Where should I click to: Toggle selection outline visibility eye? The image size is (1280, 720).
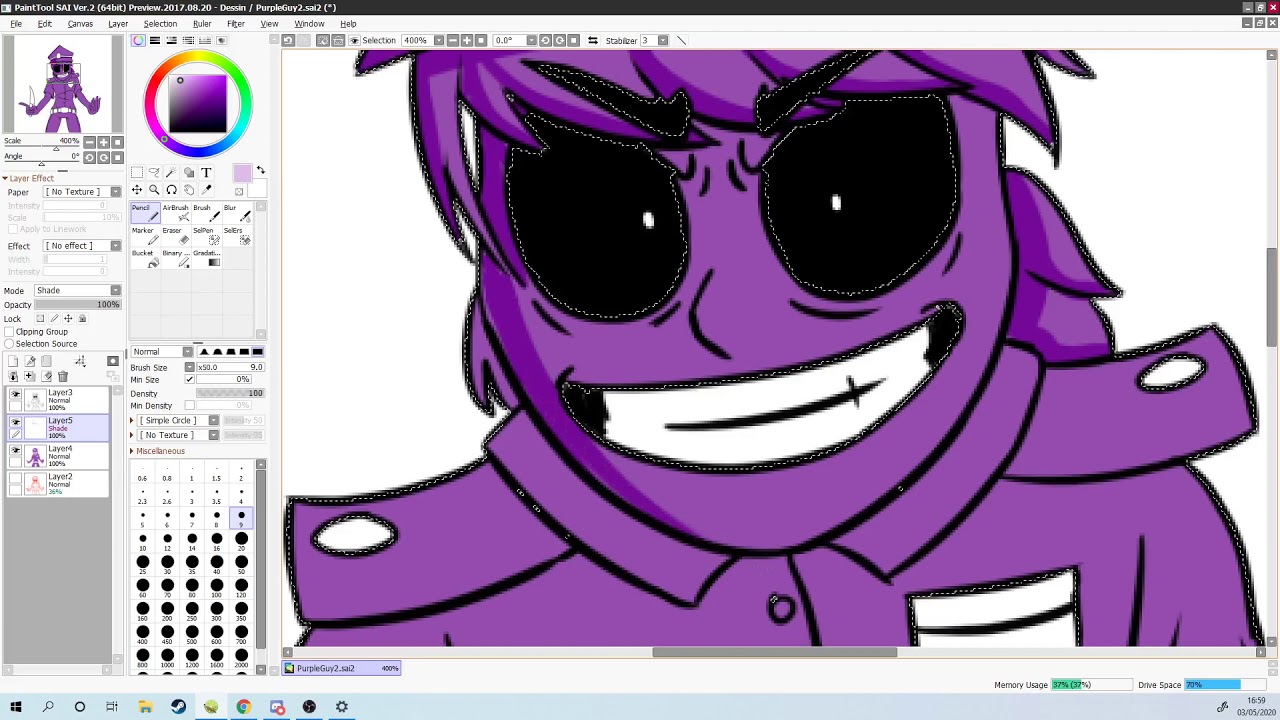click(353, 40)
